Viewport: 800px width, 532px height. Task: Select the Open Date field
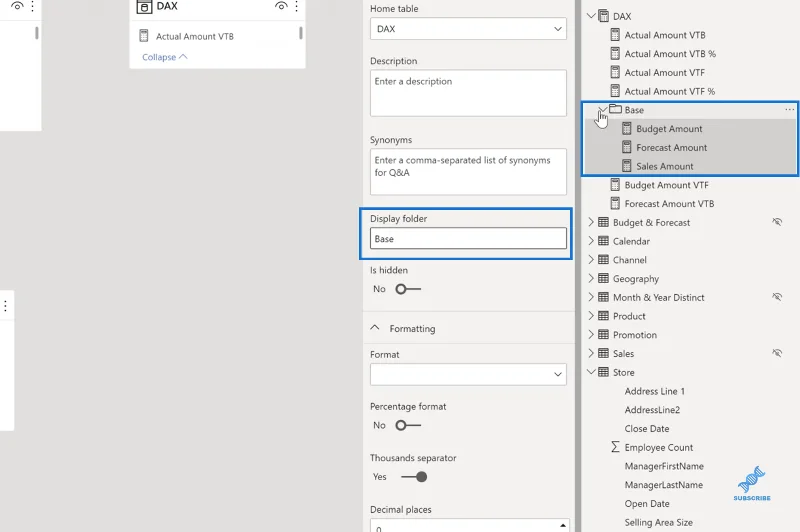[647, 503]
